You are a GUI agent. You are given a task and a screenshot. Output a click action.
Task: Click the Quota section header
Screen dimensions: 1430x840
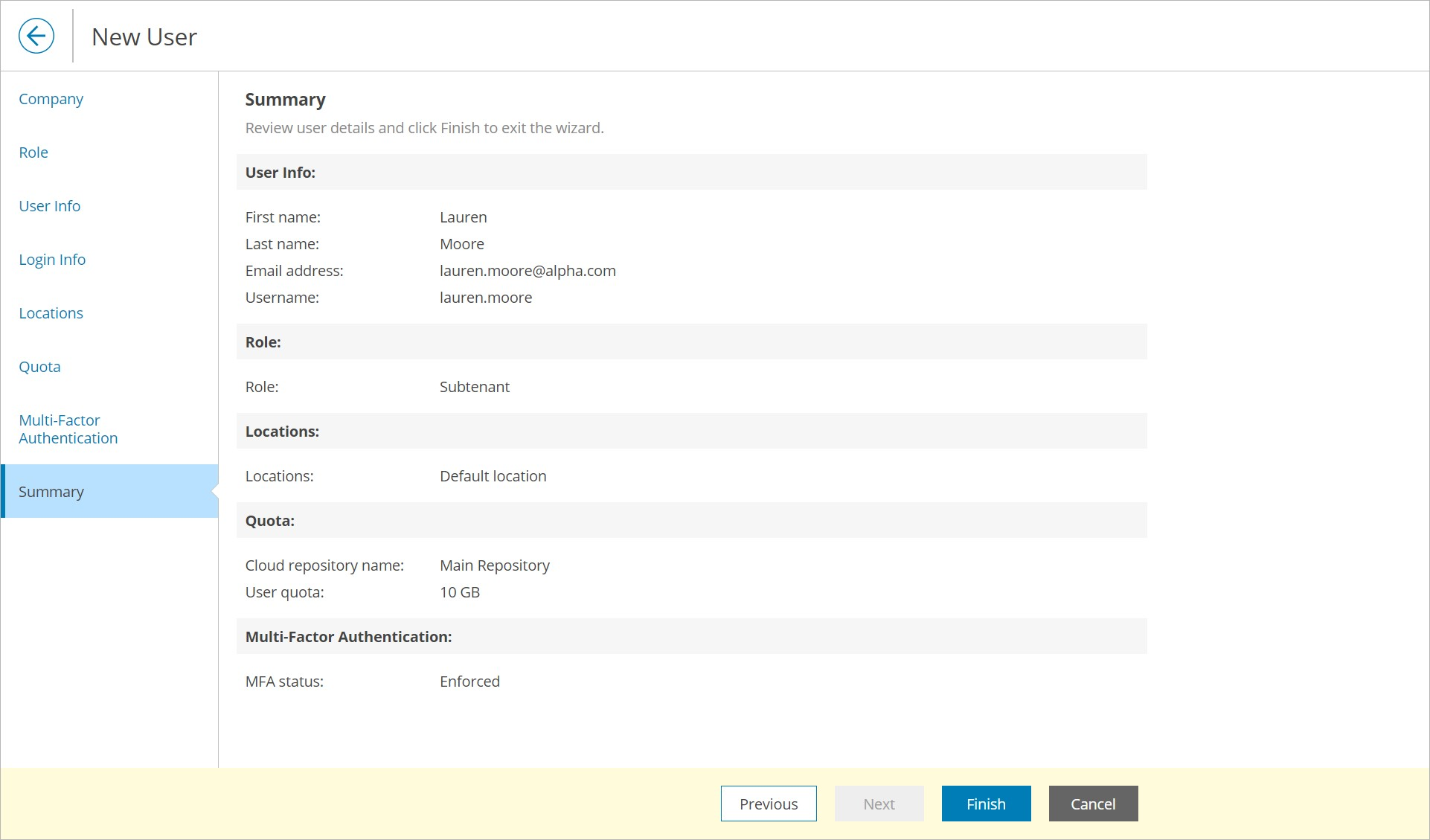pos(270,521)
